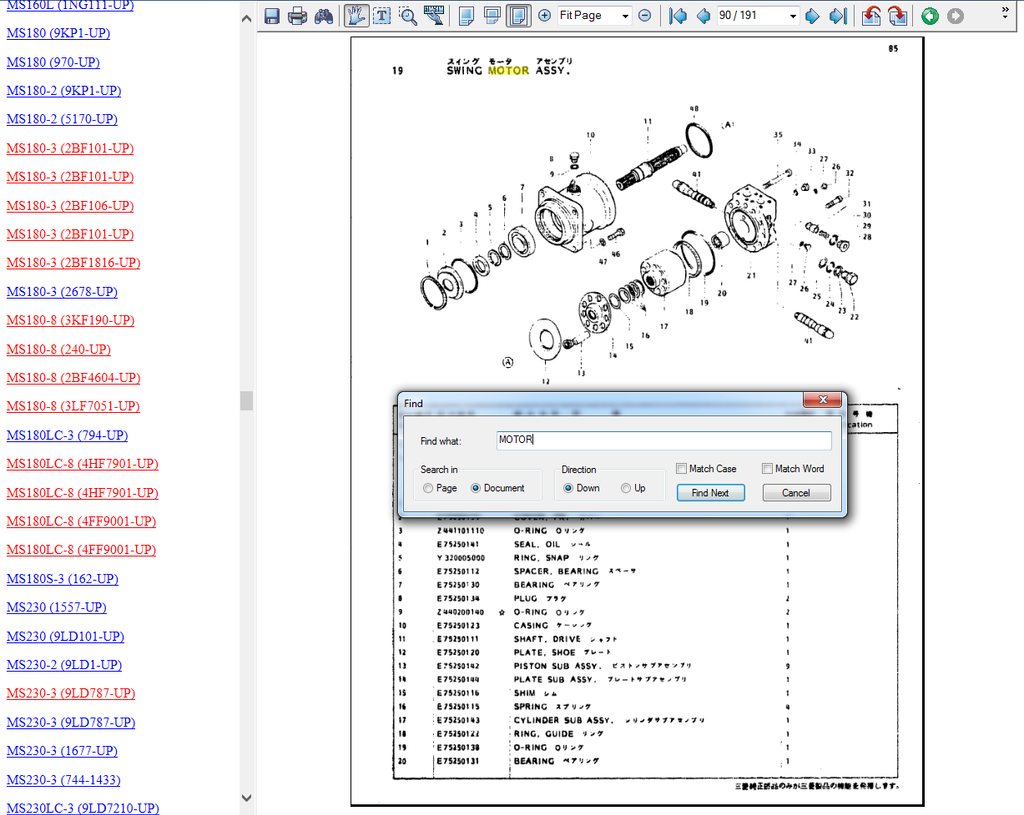This screenshot has height=815, width=1024.
Task: Go to the next page arrow
Action: coord(812,16)
